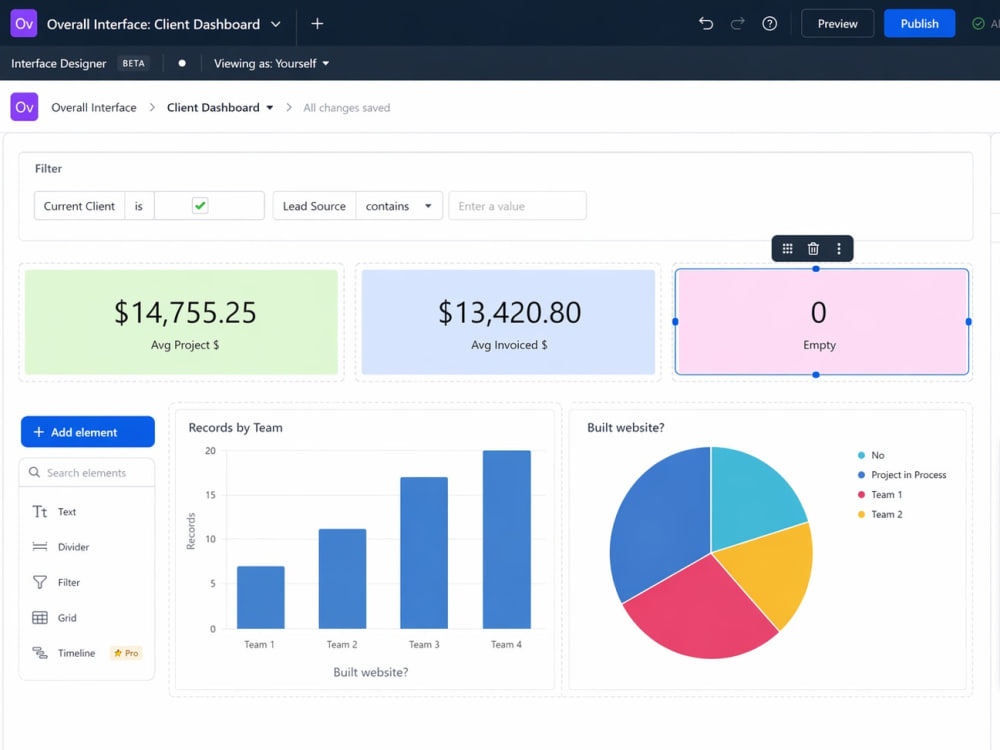1000x750 pixels.
Task: Click the Project in Process legend dot
Action: coord(861,475)
